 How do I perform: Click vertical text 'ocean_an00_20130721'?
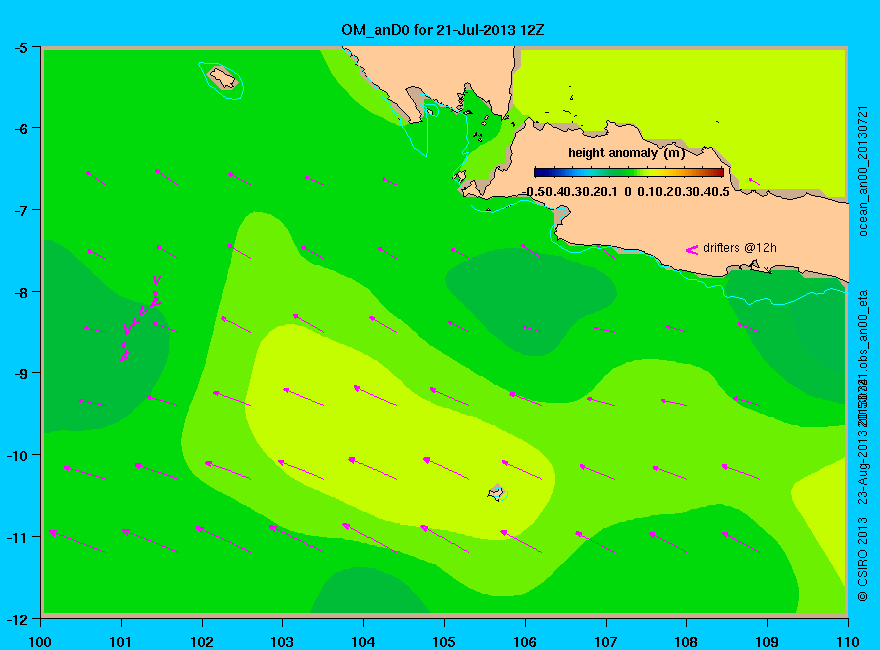coord(863,171)
